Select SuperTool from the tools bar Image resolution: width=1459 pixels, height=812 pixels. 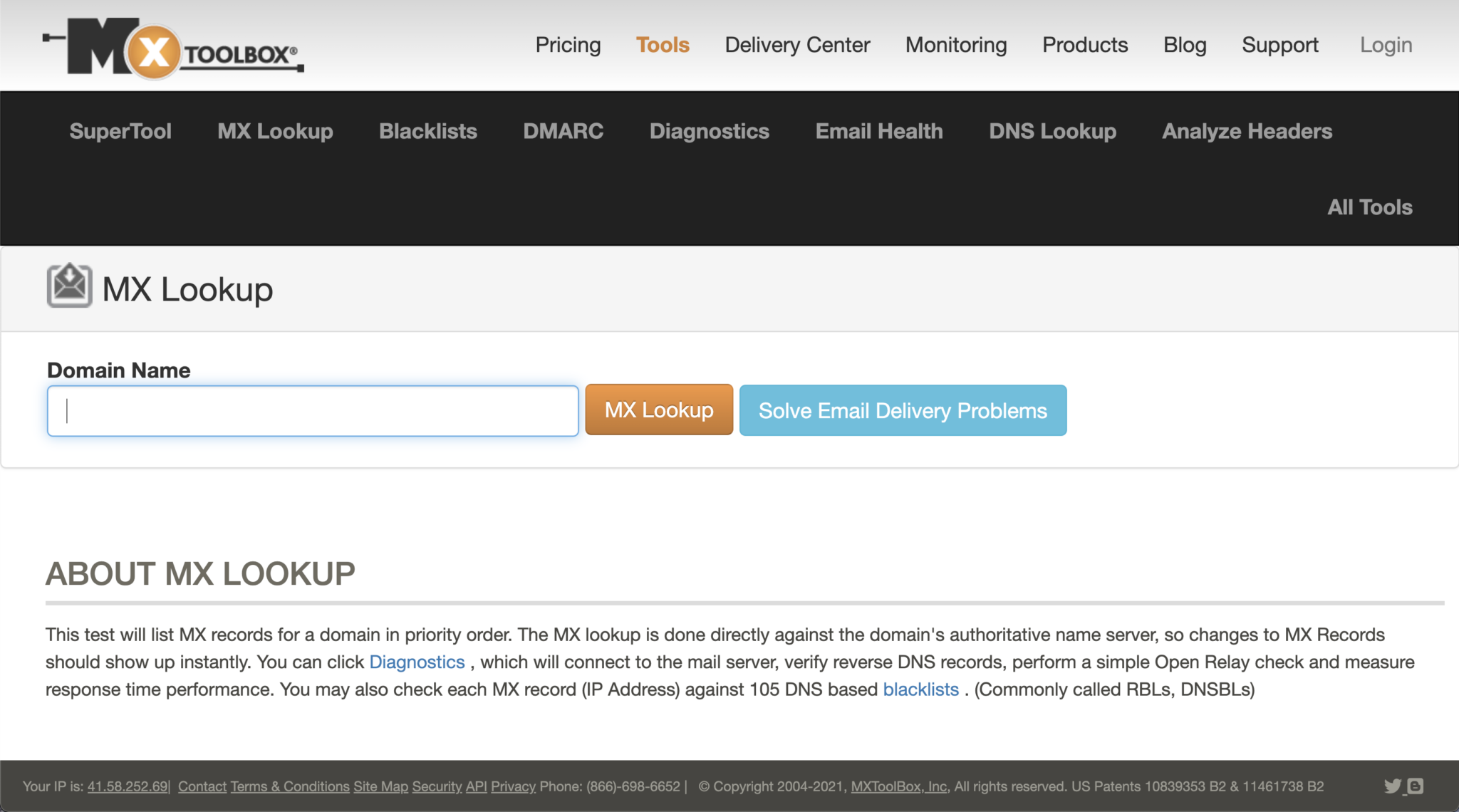point(120,131)
